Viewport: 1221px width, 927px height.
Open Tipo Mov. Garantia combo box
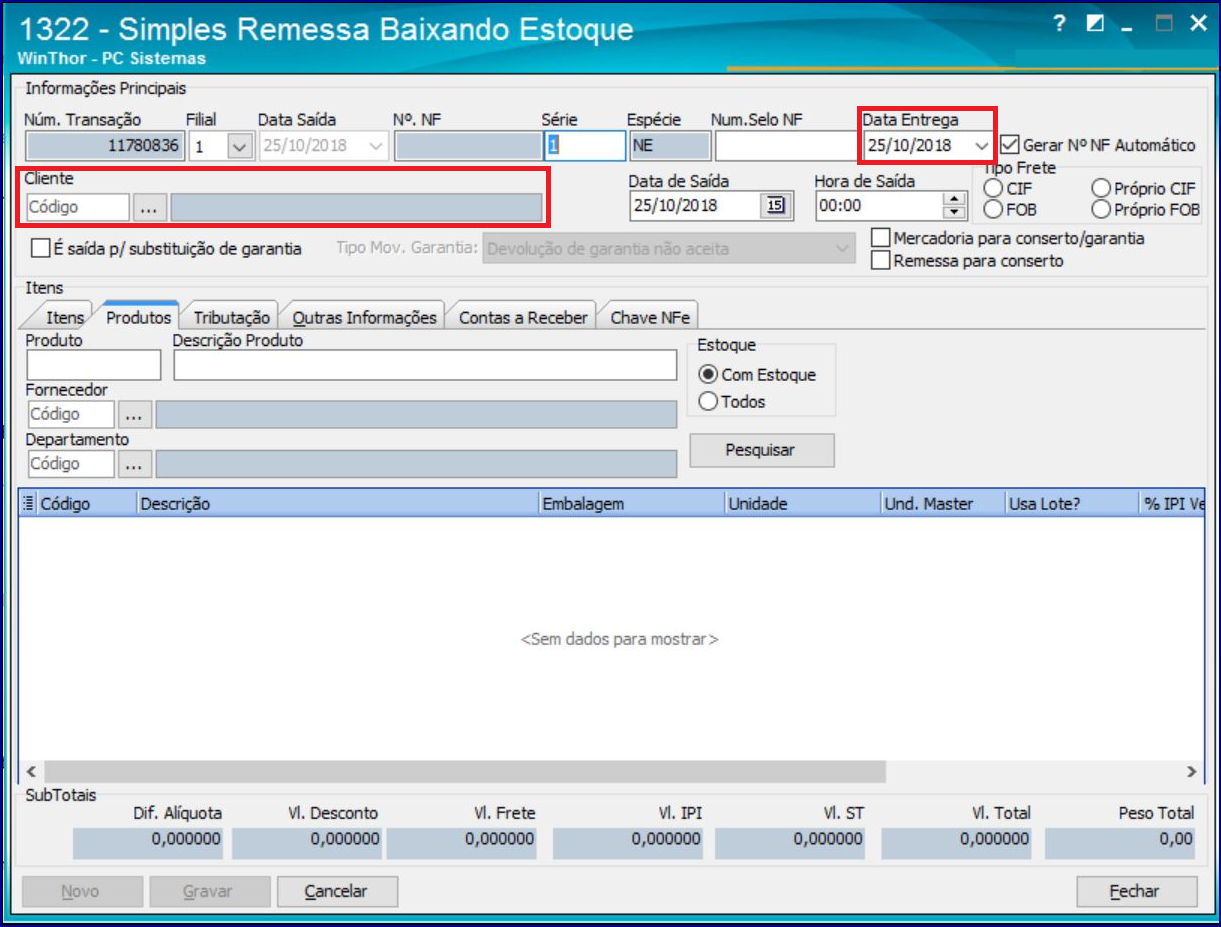(x=669, y=249)
